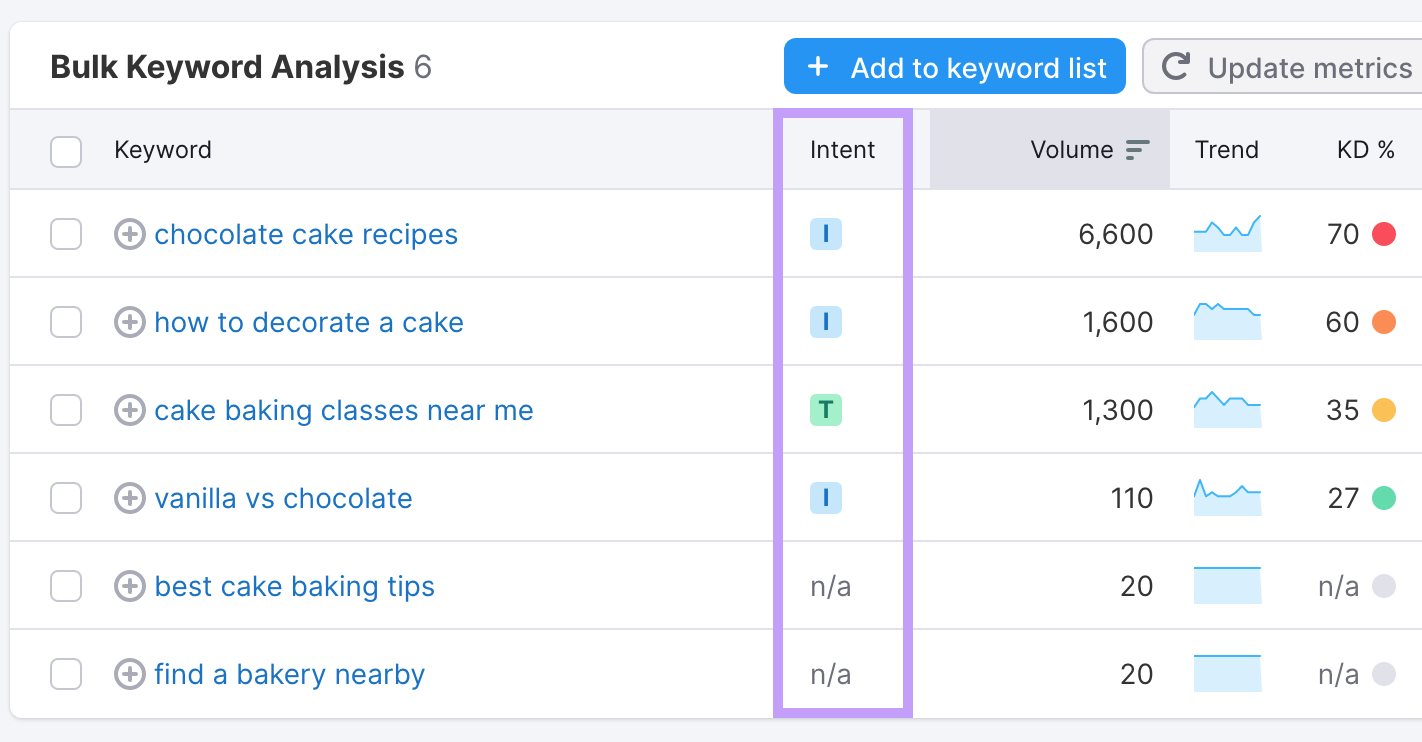Click the Trend column header

click(x=1227, y=149)
